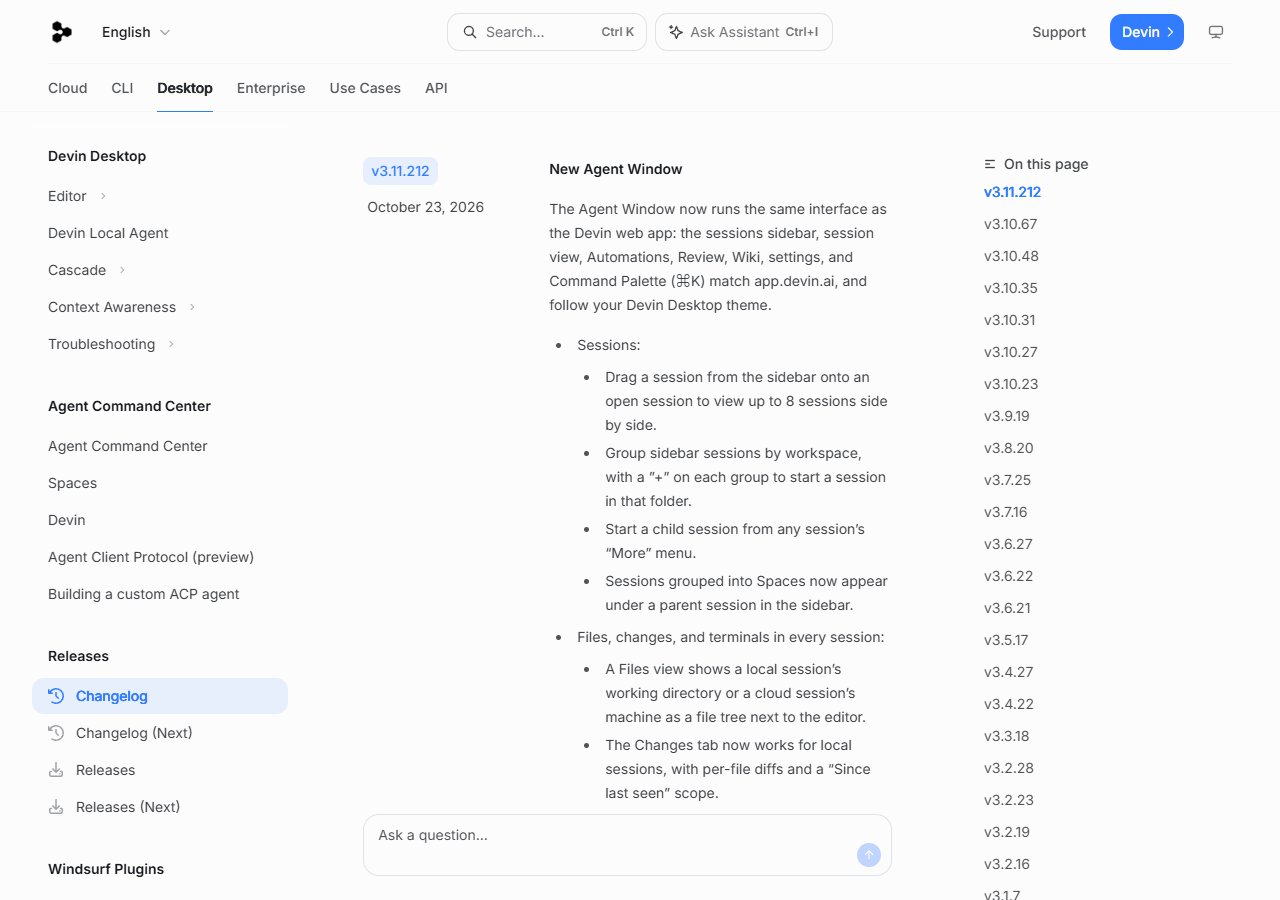
Task: Open Building a custom ACP agent
Action: [x=144, y=594]
